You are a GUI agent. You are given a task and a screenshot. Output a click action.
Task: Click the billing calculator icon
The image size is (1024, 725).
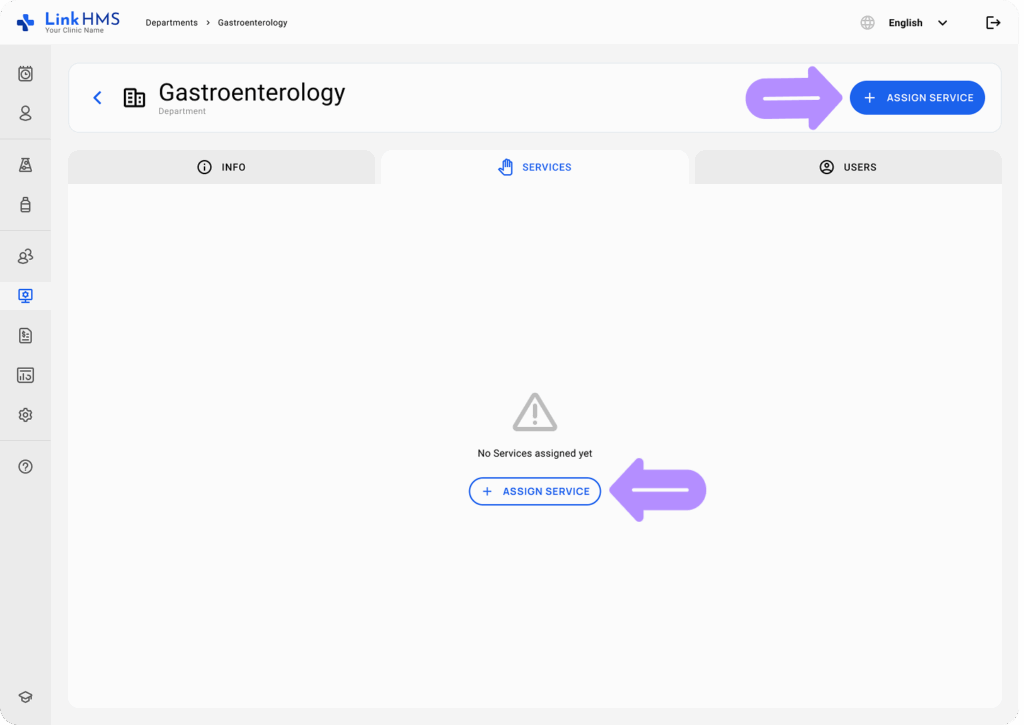tap(25, 375)
